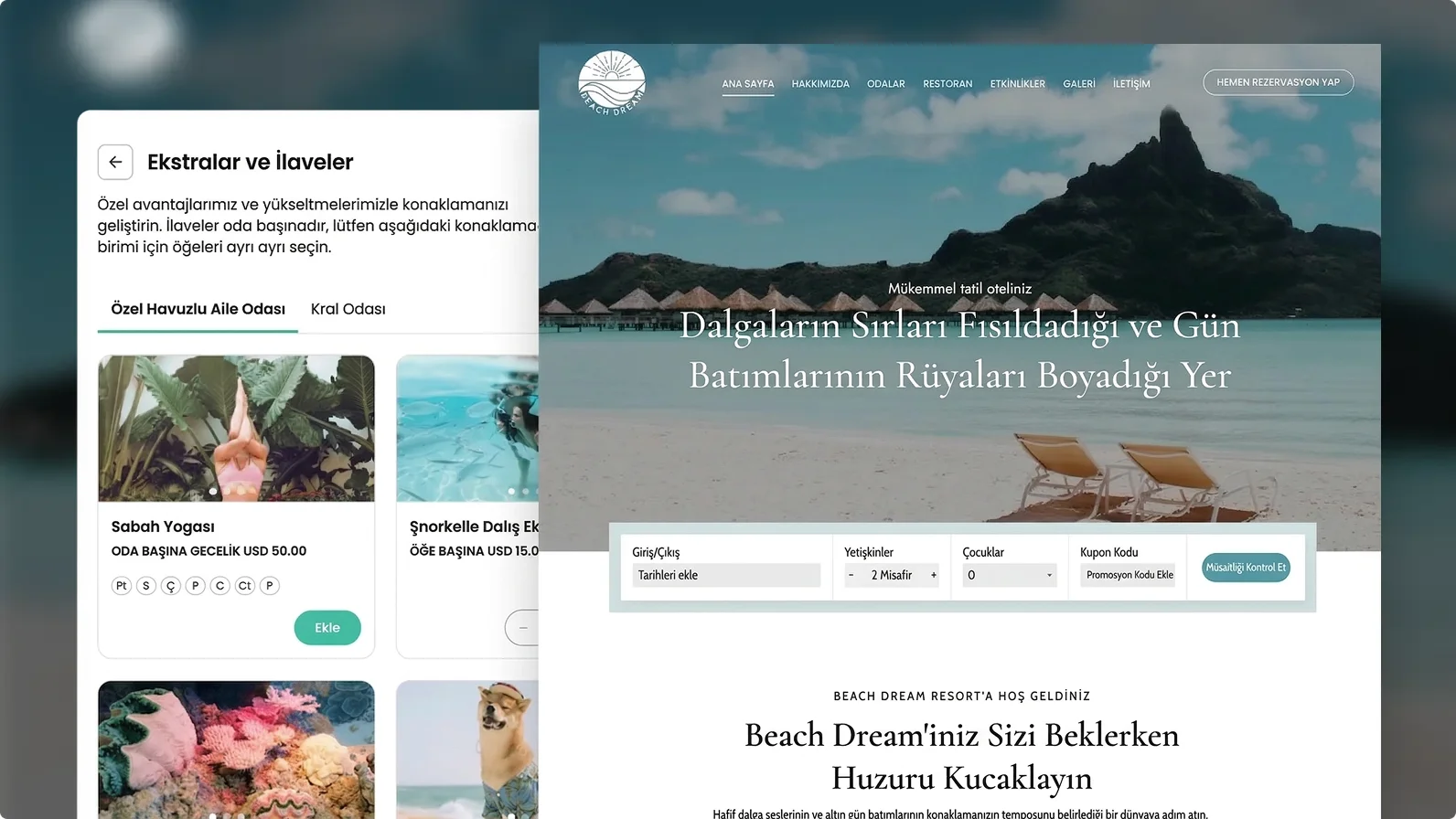Click the Ekle button for Sabah Yogası
The width and height of the screenshot is (1456, 819).
click(x=327, y=628)
